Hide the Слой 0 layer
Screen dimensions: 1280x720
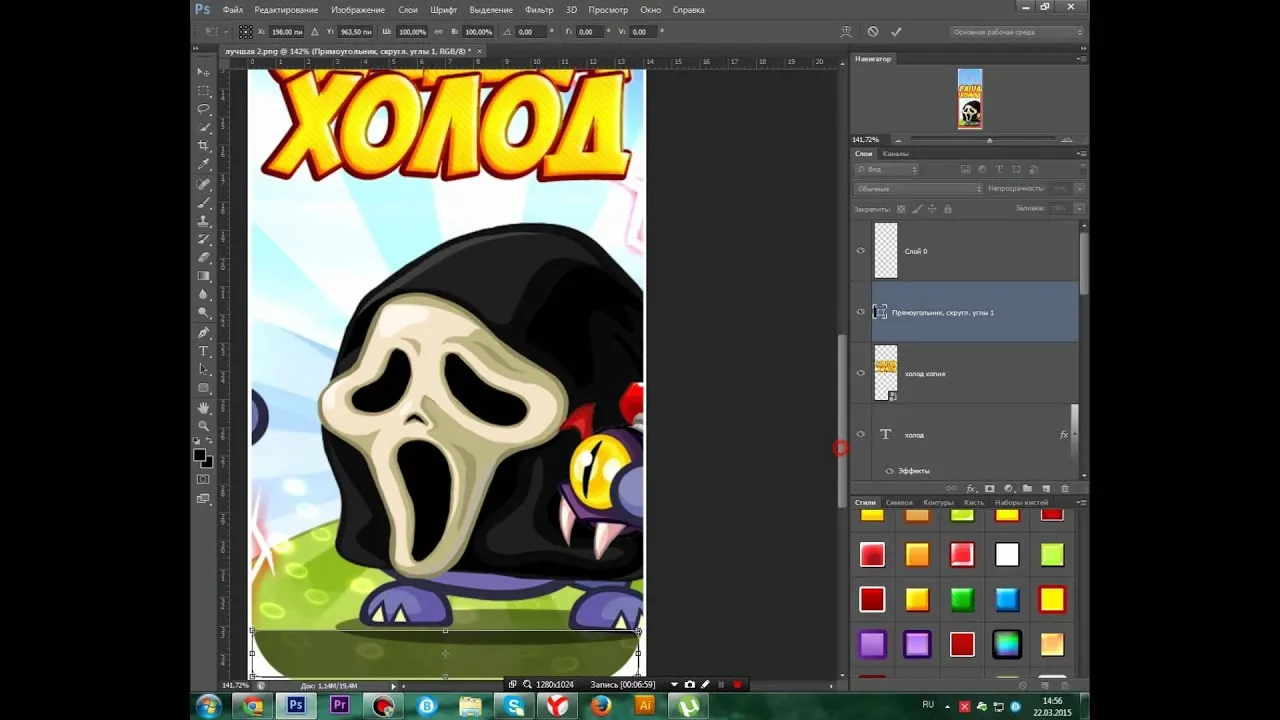point(860,251)
